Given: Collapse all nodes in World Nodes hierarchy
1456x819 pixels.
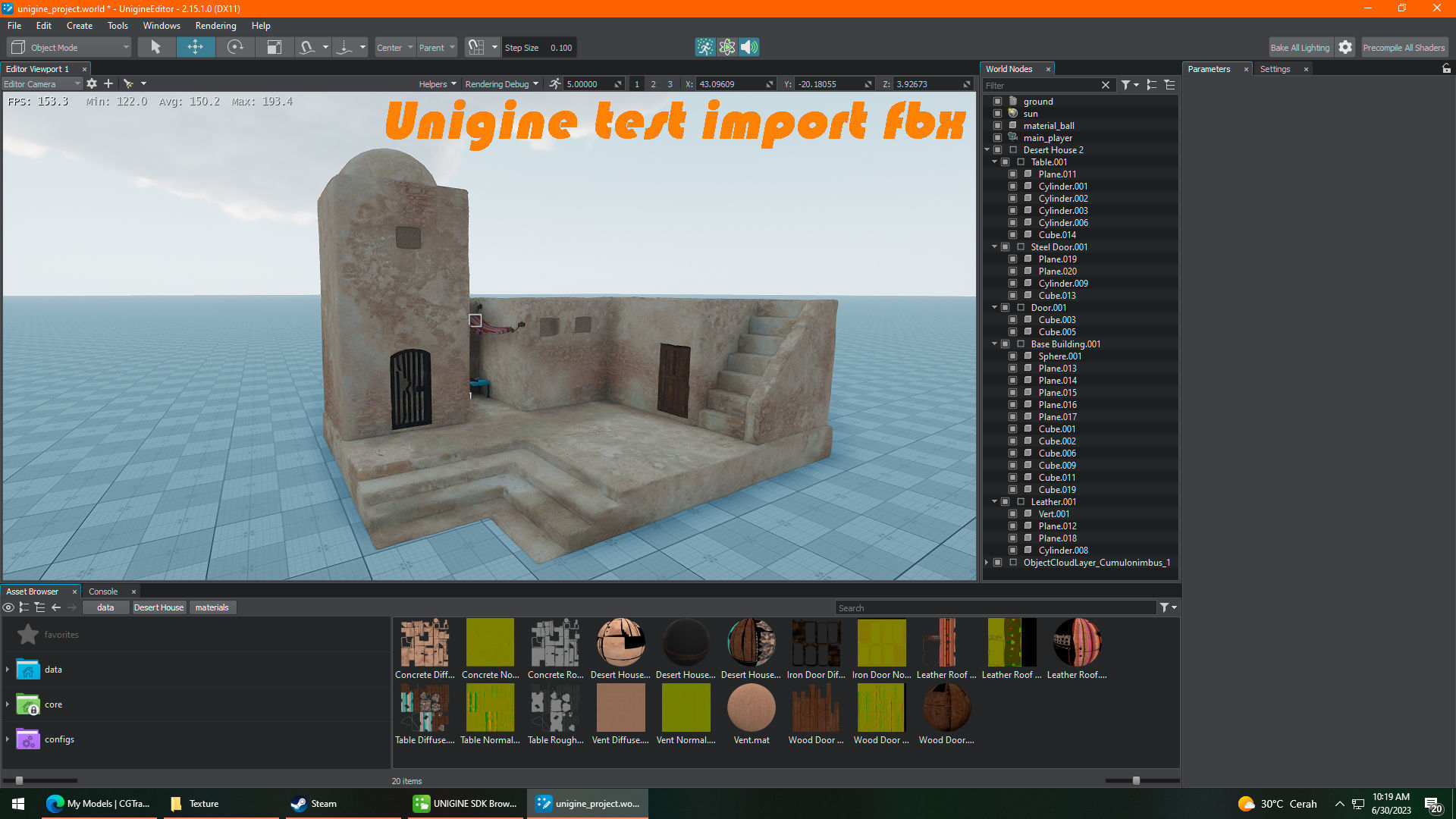Looking at the screenshot, I should pos(1152,85).
